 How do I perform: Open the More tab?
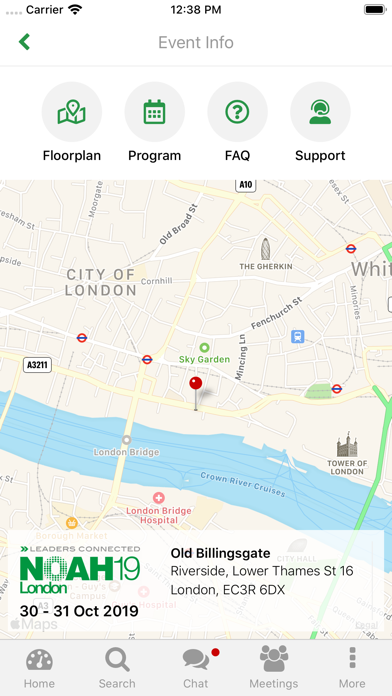pos(352,668)
